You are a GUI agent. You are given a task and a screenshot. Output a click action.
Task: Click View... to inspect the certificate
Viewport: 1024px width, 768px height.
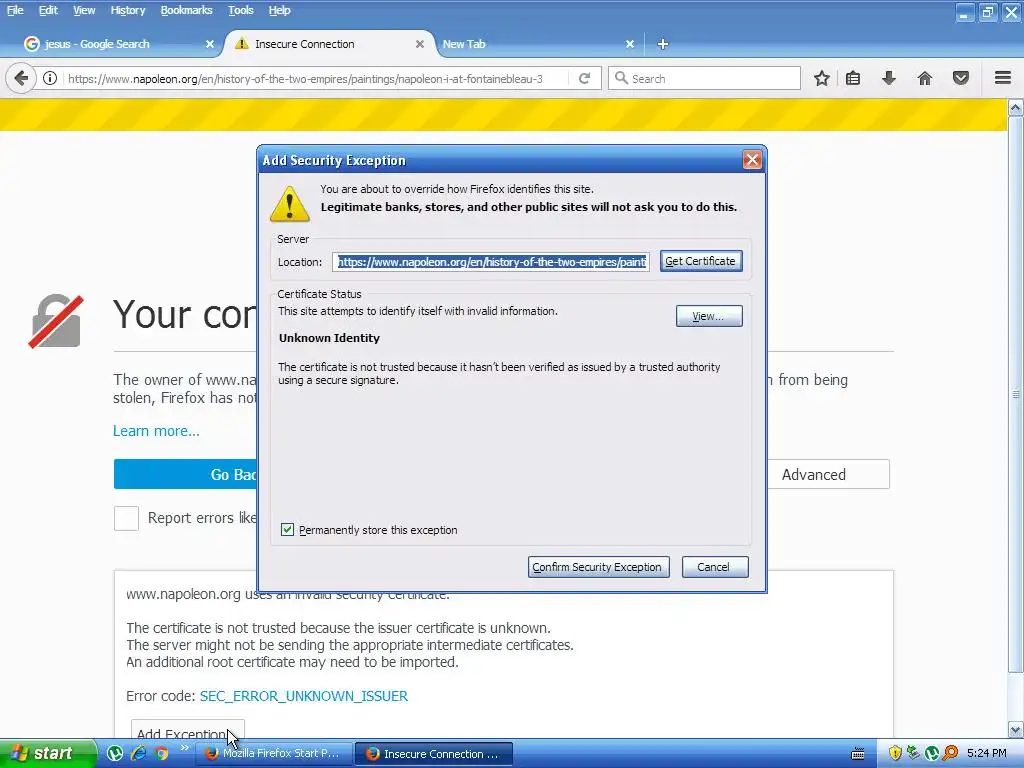(x=709, y=316)
